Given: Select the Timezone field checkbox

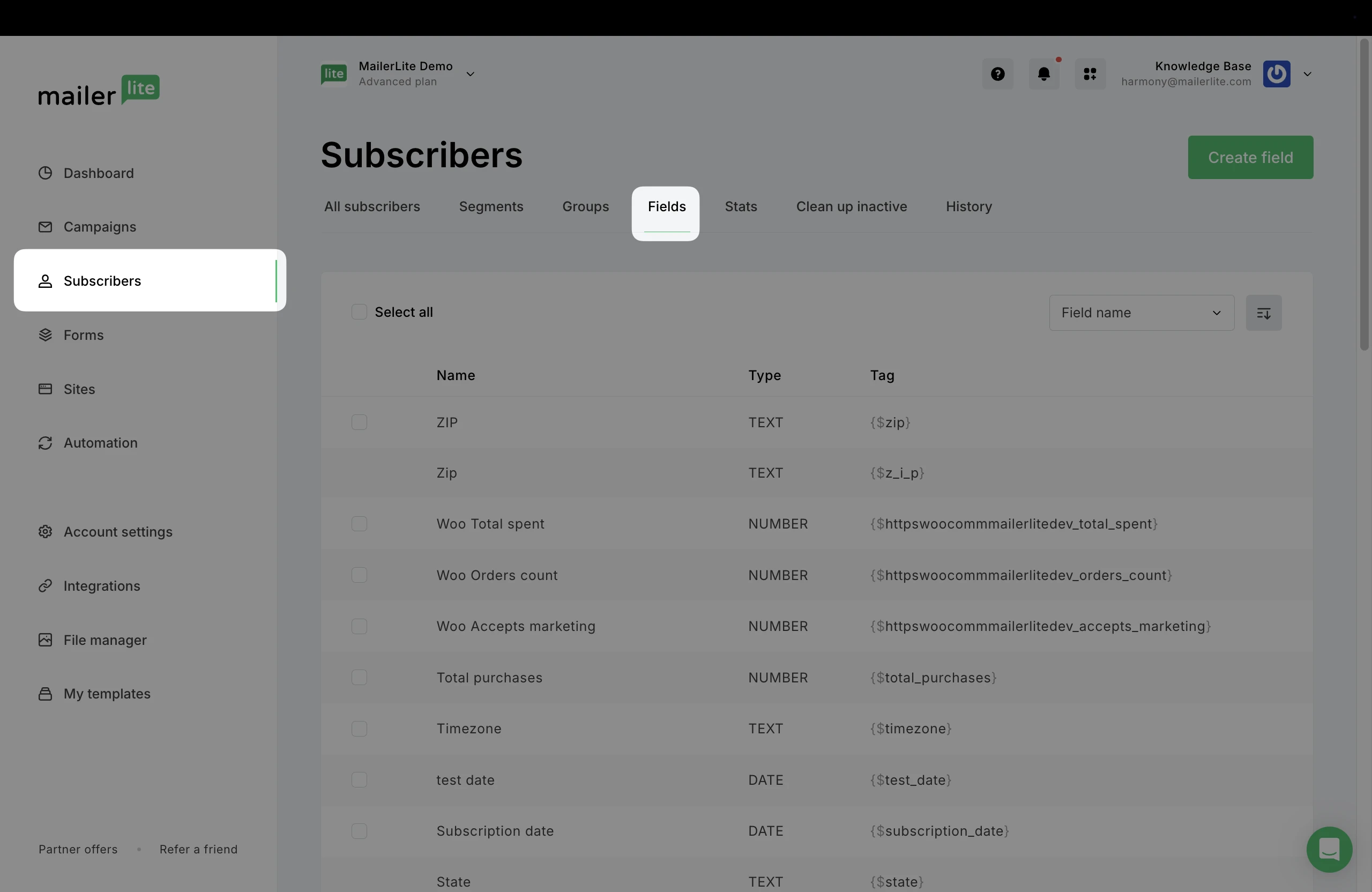Looking at the screenshot, I should point(359,729).
